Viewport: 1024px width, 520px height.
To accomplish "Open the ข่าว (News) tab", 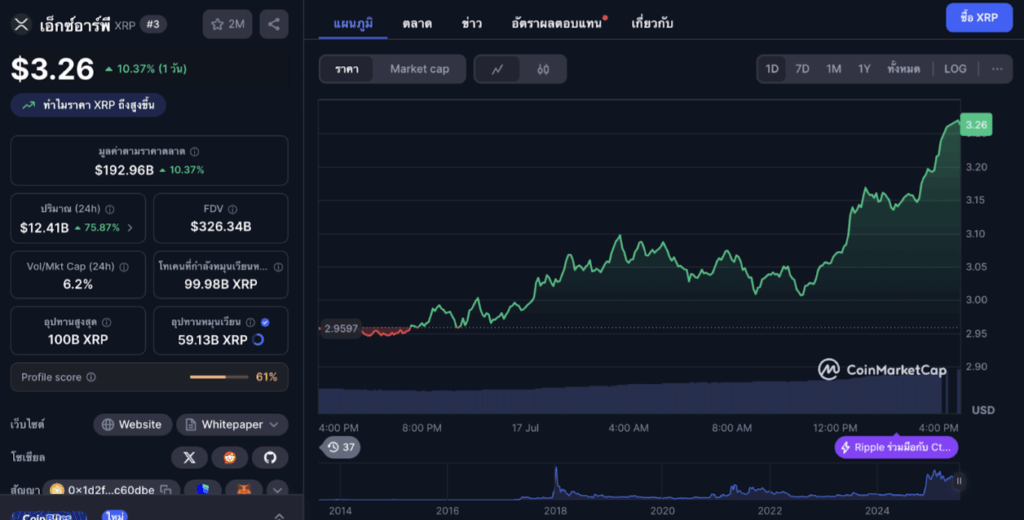I will tap(472, 21).
